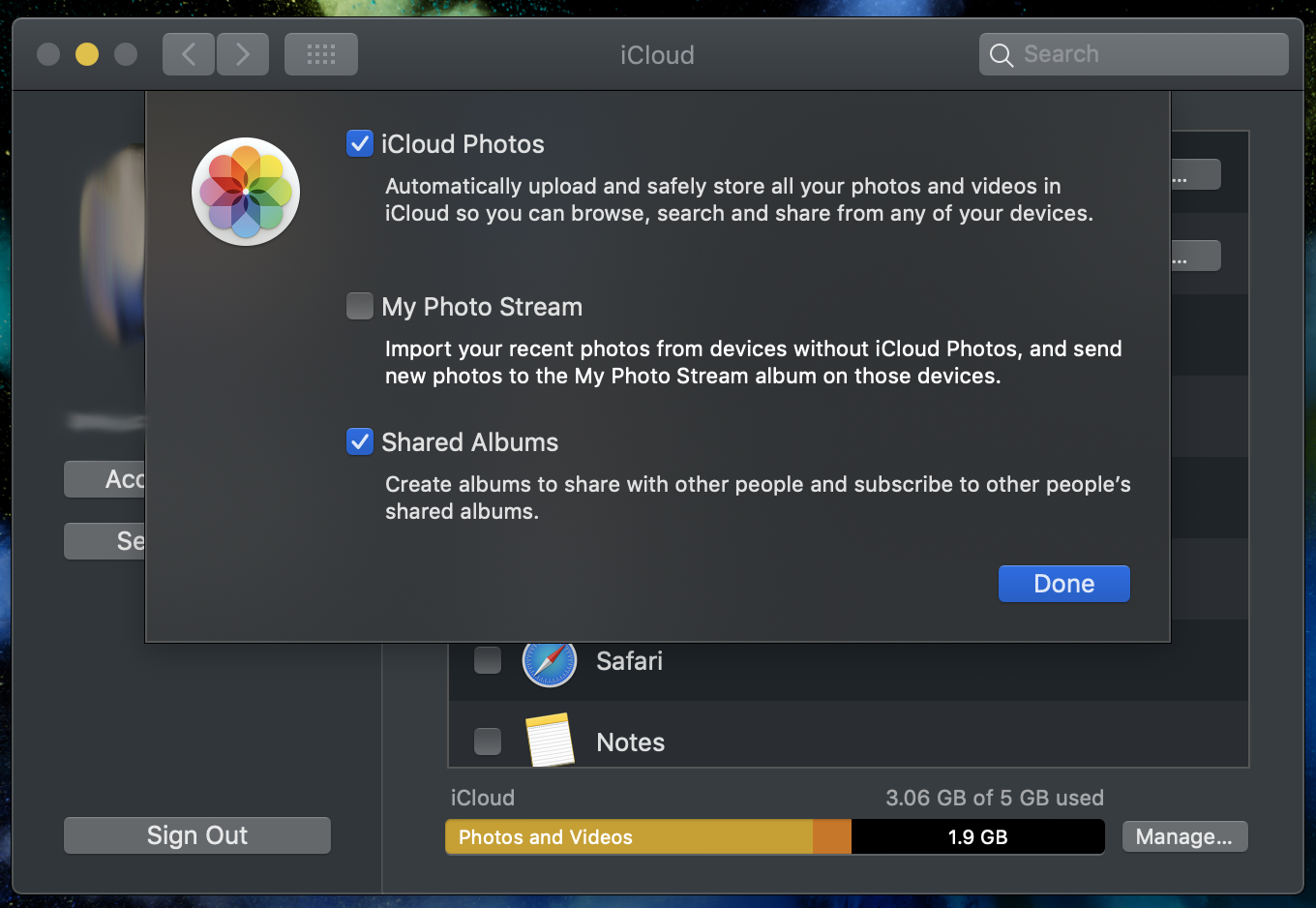Click the blurred account profile picture
The image size is (1316, 908).
pos(112,247)
